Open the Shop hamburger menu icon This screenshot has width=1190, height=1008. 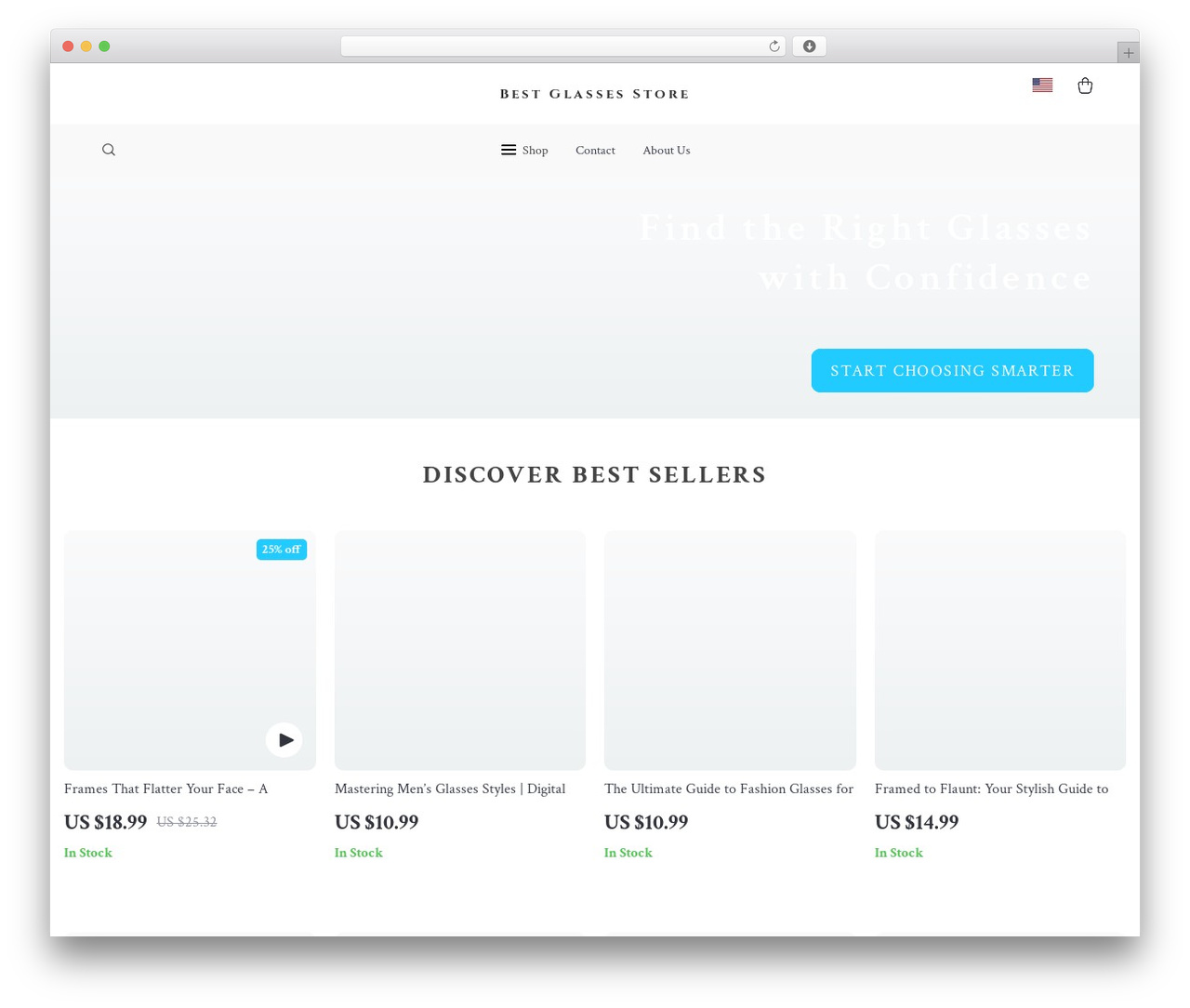509,150
